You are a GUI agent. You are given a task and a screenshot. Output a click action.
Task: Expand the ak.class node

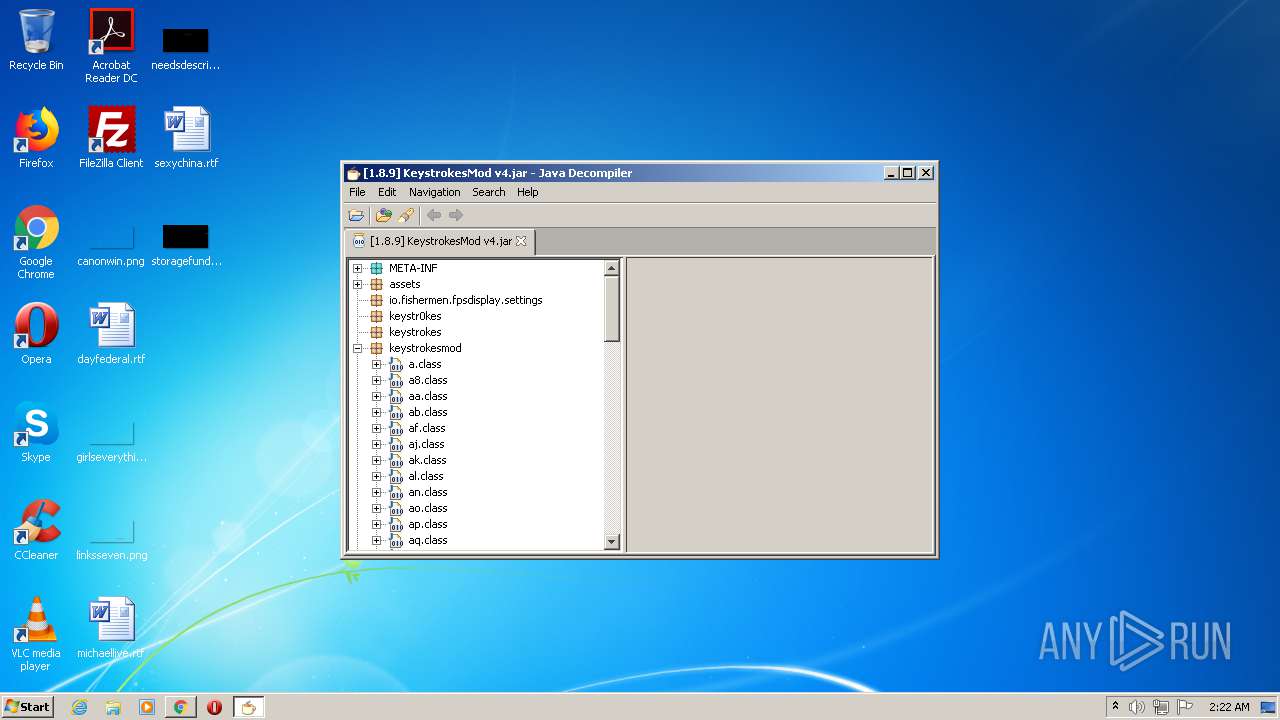coord(377,460)
